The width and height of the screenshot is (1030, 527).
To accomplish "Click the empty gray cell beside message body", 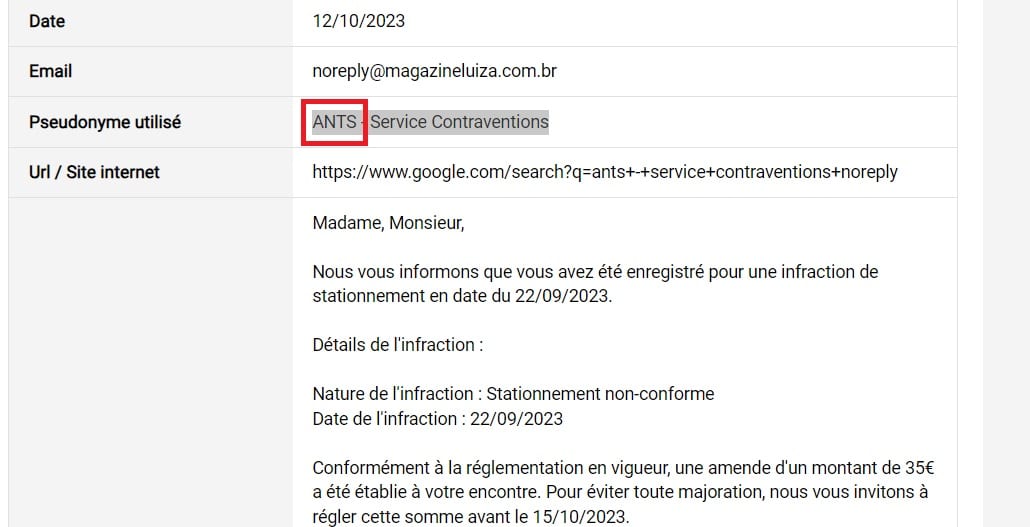I will 150,362.
